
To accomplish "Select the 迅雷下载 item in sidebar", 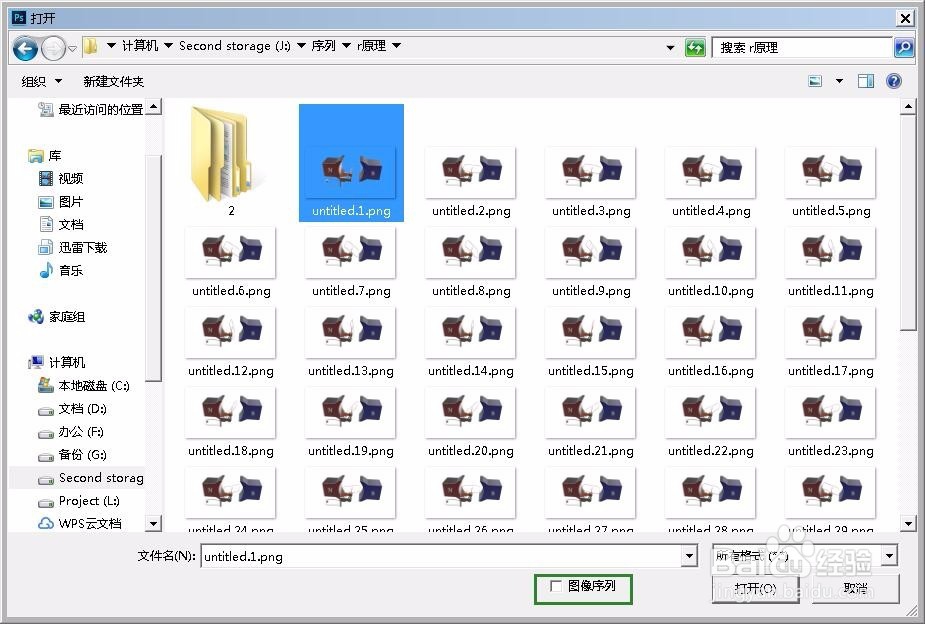I will click(x=70, y=247).
